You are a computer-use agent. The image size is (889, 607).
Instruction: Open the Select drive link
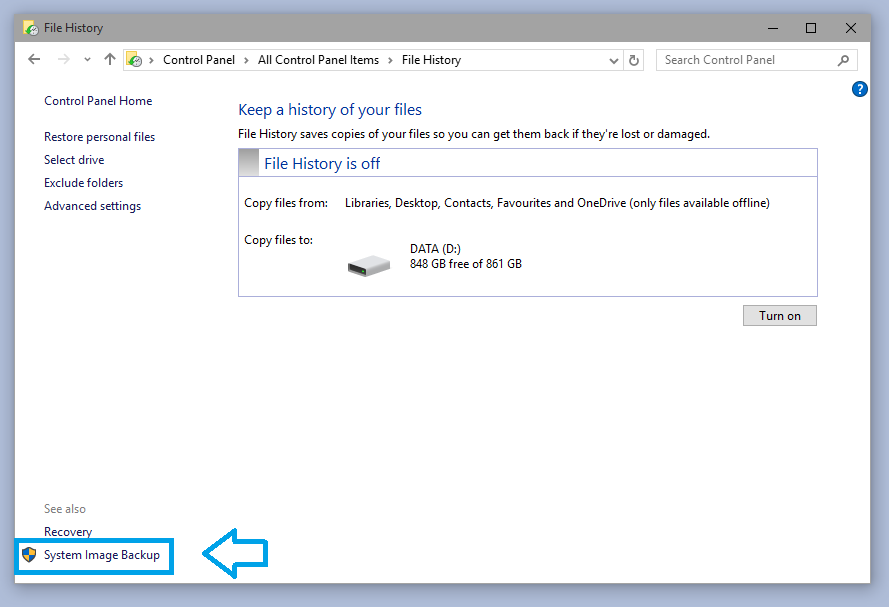tap(74, 160)
